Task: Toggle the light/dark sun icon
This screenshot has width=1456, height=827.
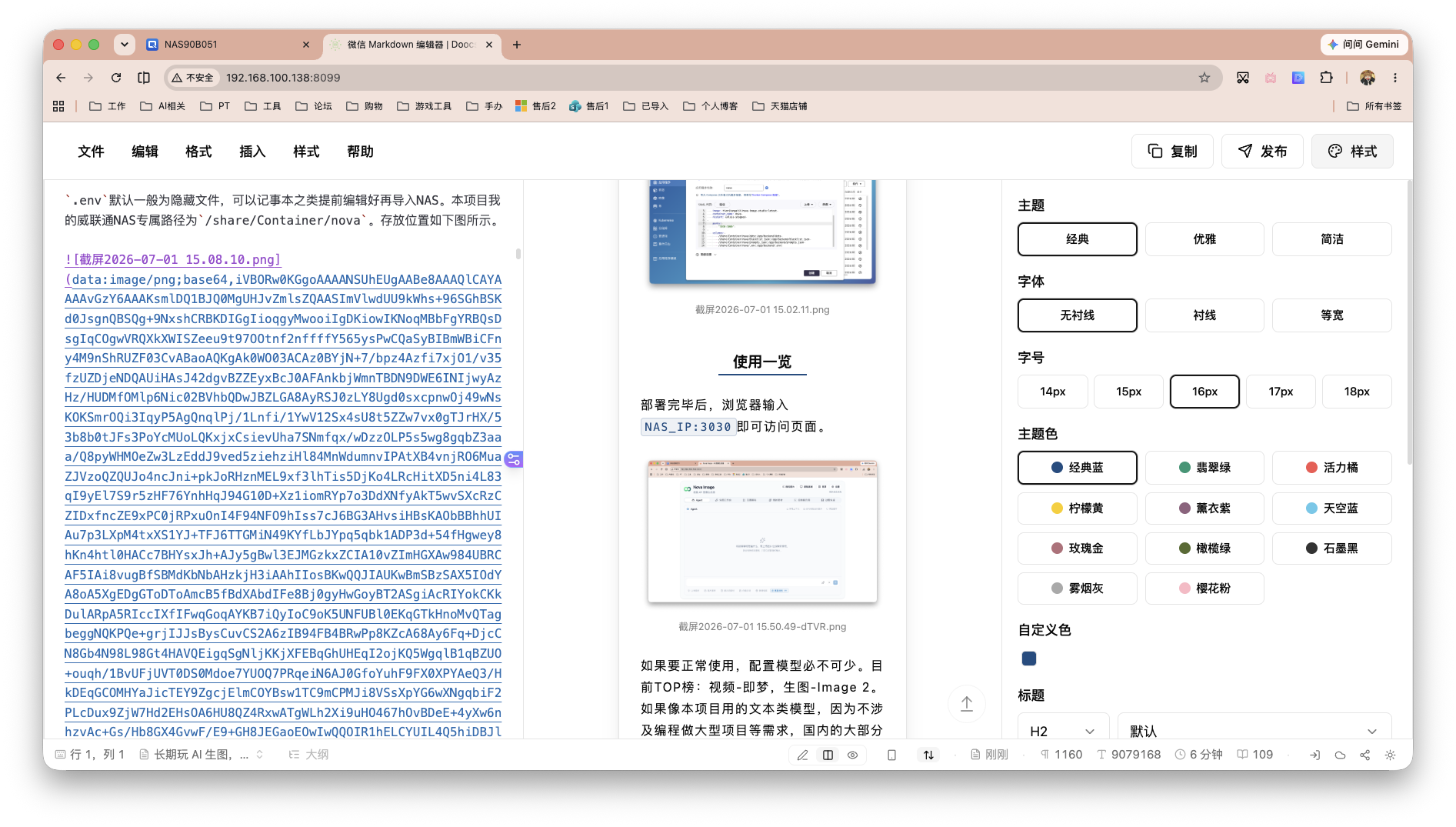Action: (x=1390, y=755)
